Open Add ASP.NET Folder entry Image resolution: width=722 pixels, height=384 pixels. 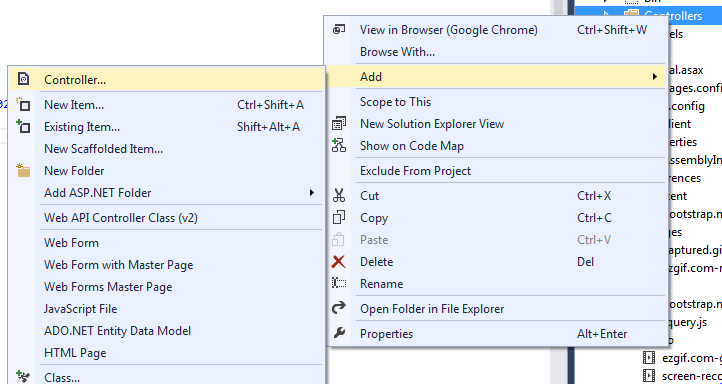click(166, 192)
